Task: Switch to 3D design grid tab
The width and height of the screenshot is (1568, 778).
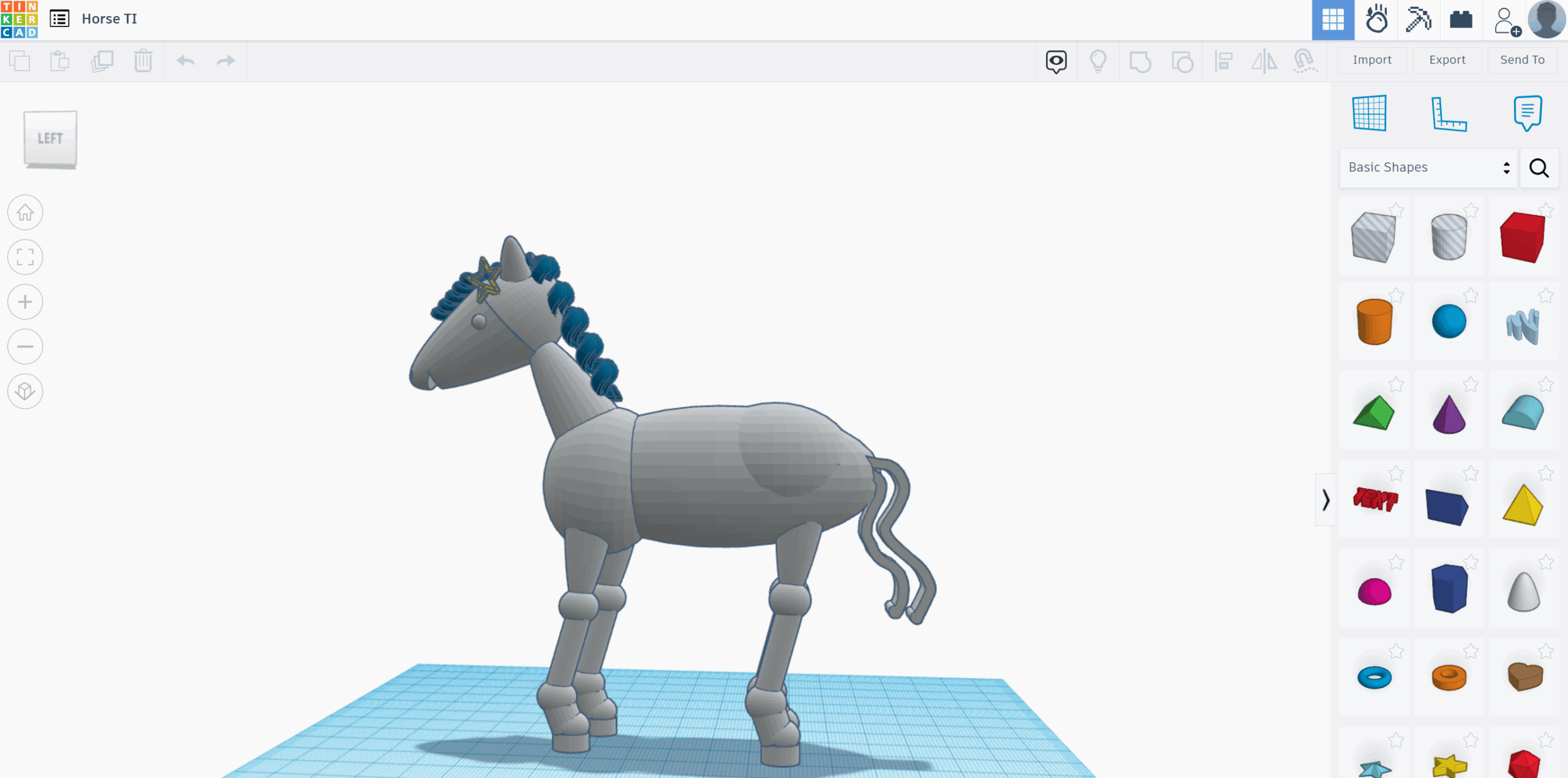Action: point(1333,20)
